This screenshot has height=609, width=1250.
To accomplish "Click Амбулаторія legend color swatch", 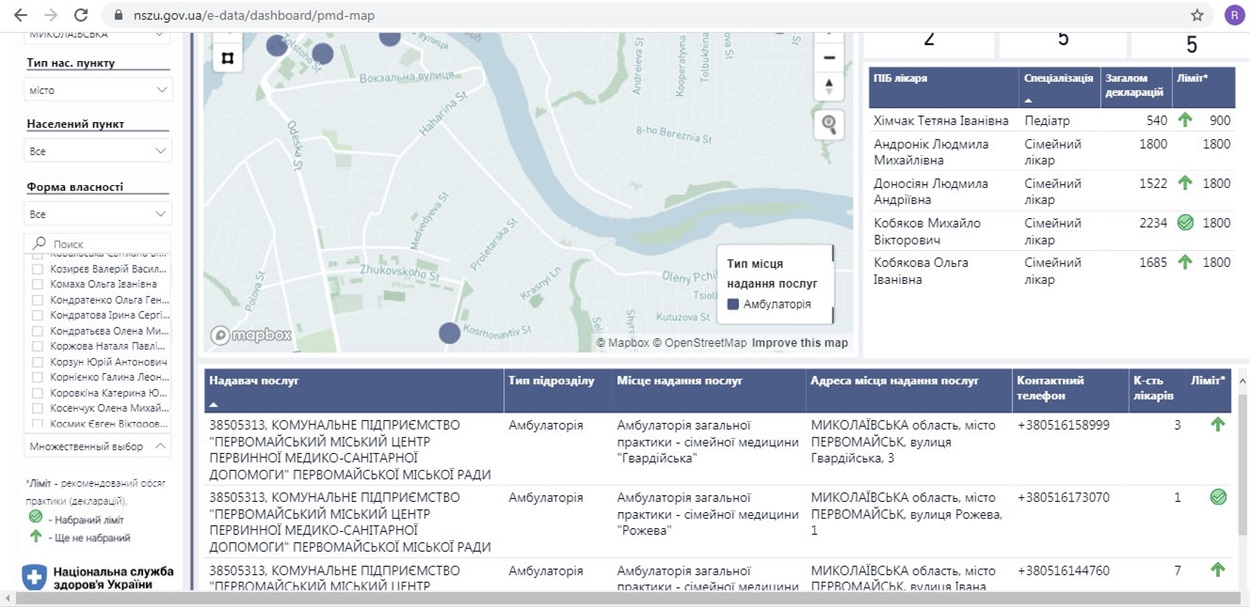I will 733,304.
